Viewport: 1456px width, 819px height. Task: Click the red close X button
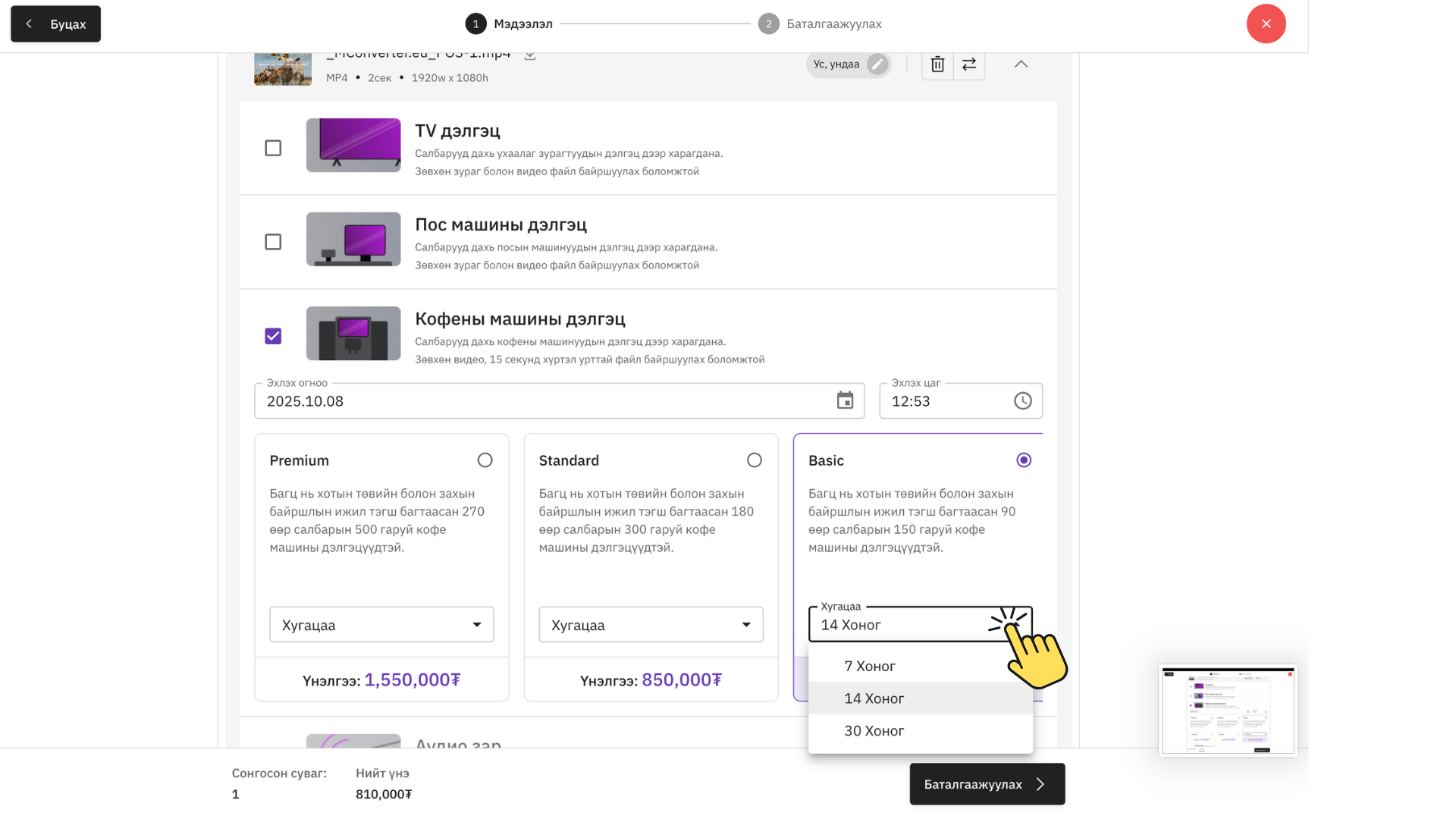coord(1266,24)
